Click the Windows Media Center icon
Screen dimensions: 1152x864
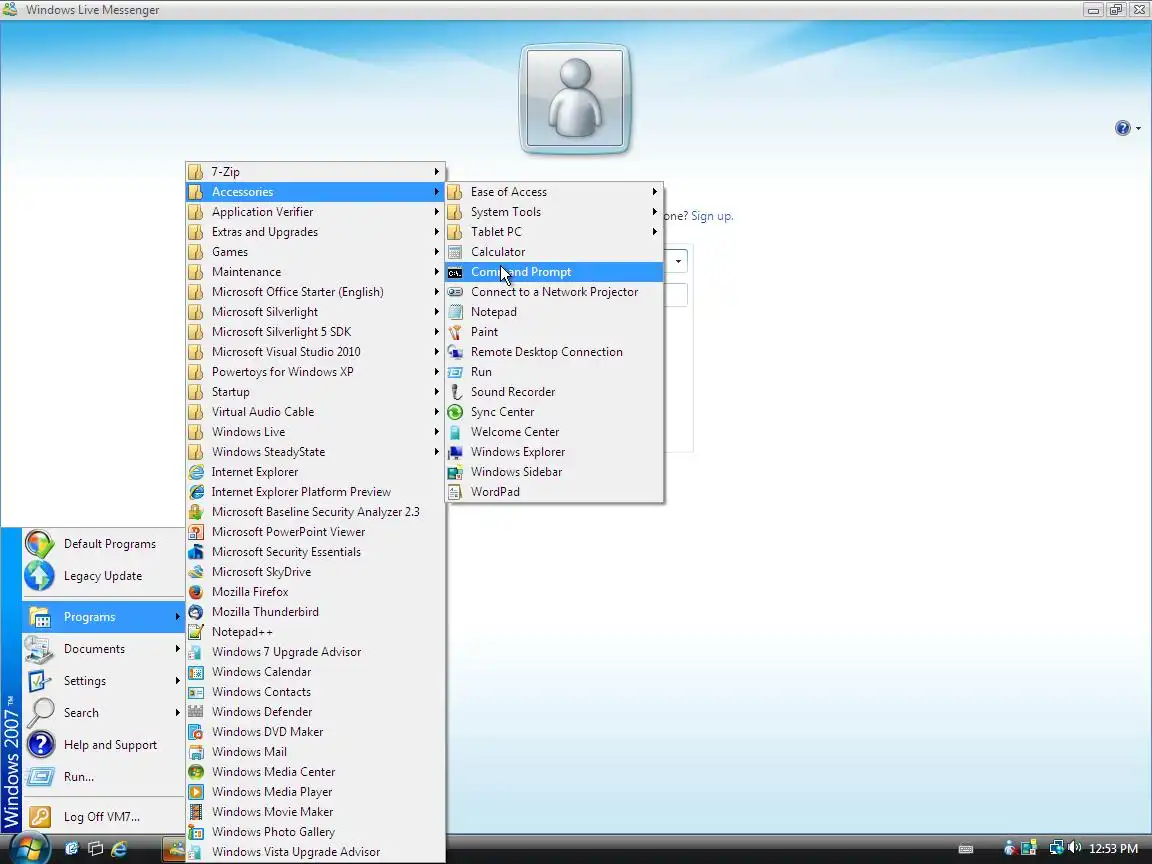(x=196, y=771)
